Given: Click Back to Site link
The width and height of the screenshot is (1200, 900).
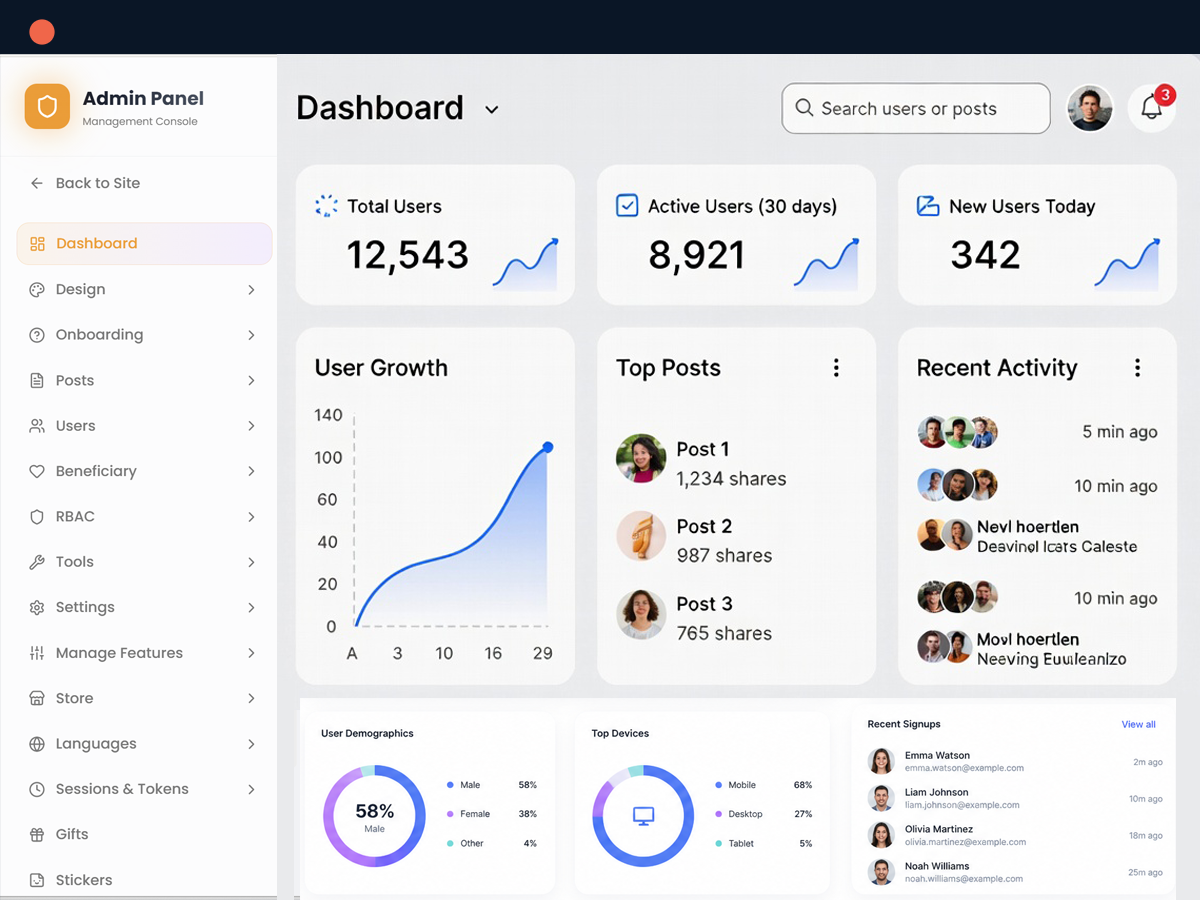Looking at the screenshot, I should [x=85, y=183].
